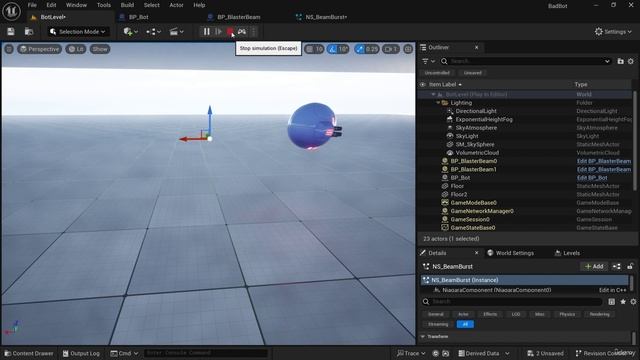Open the viewport options hamburger menu
Screen dimensions: 640x360
[x=9, y=49]
